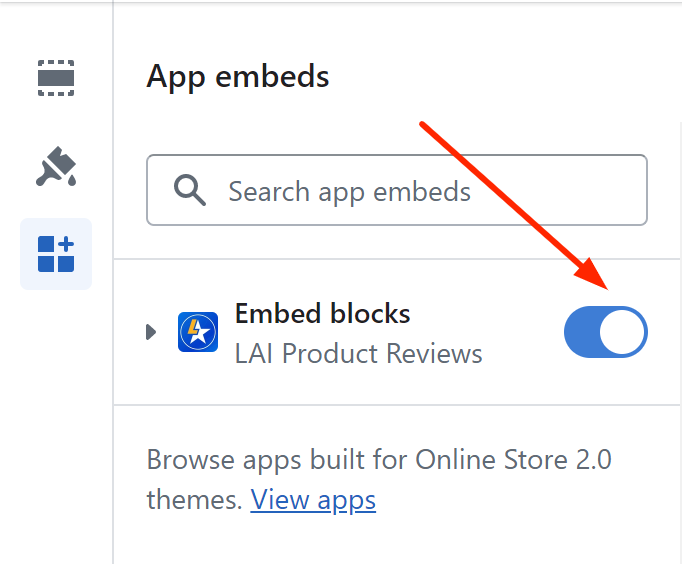
Task: Expand the Embed blocks disclosure triangle
Action: point(150,332)
